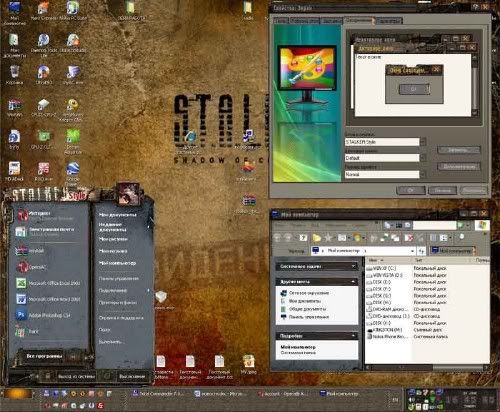Click Все программы in Start menu

(x=44, y=356)
